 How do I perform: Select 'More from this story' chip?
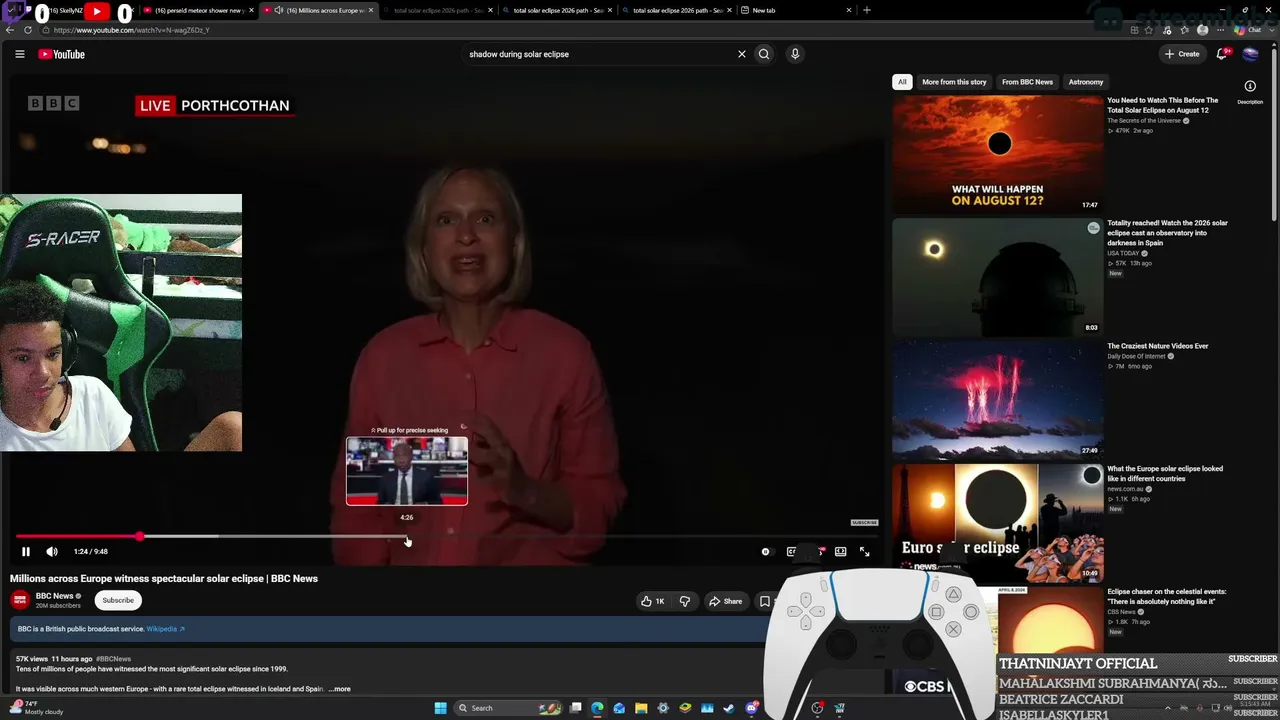pyautogui.click(x=954, y=82)
